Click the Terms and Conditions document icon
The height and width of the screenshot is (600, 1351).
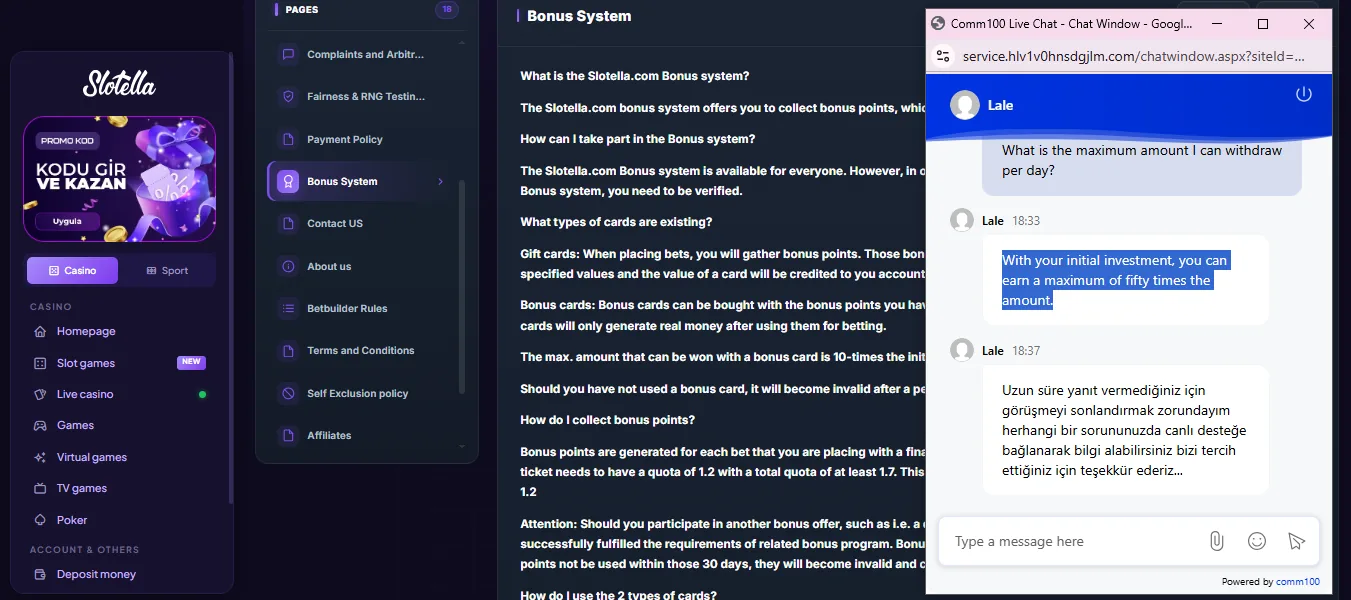coord(288,351)
